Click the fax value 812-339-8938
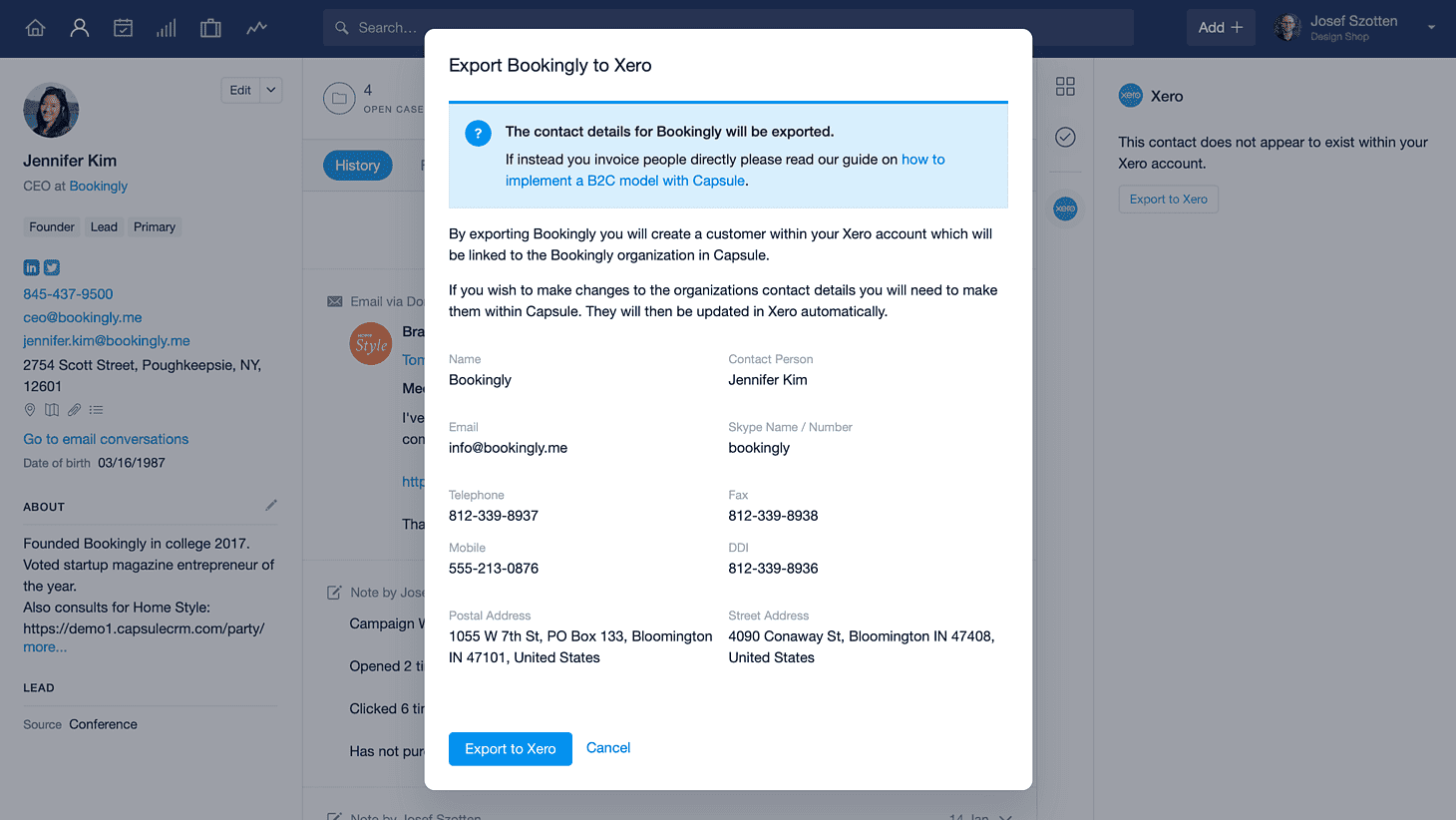This screenshot has height=820, width=1456. [773, 516]
